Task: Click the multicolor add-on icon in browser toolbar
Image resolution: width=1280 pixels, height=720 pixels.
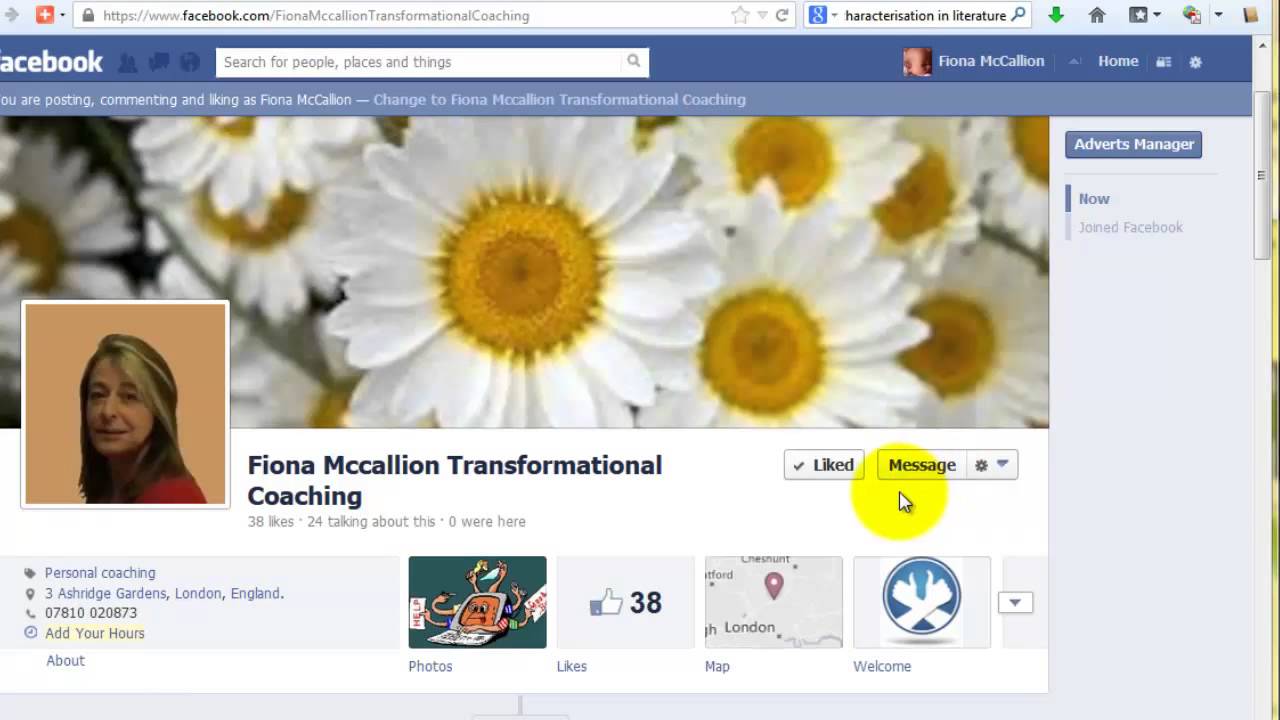Action: click(x=1191, y=15)
